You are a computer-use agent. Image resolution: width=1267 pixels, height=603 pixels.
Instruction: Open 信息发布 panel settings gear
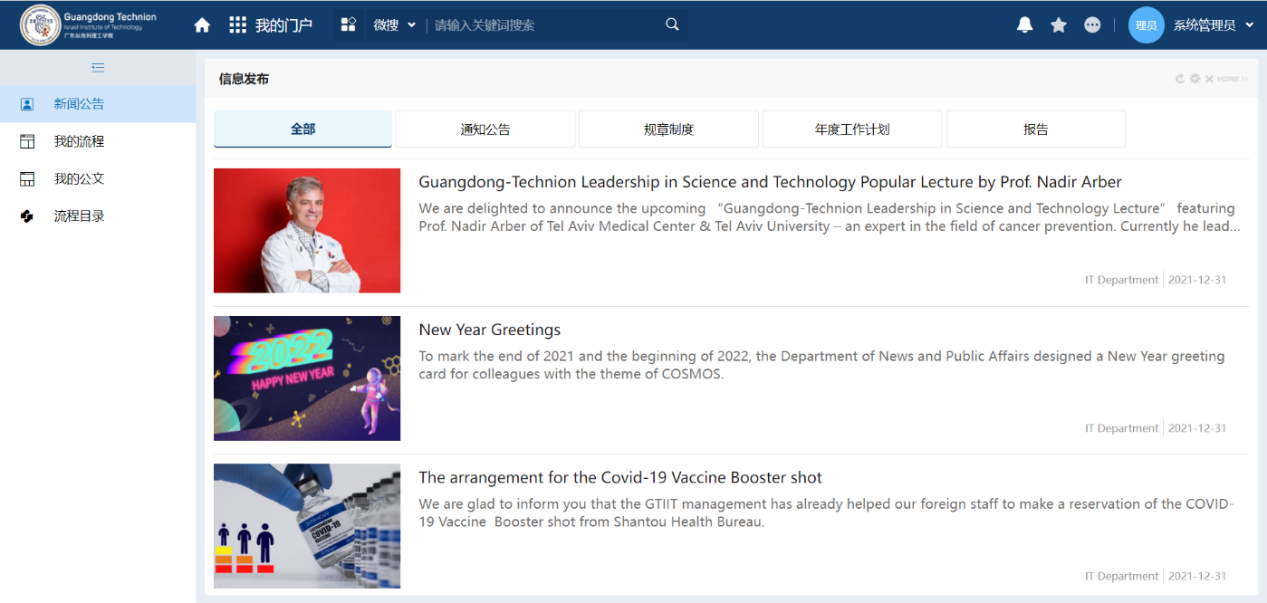tap(1195, 79)
